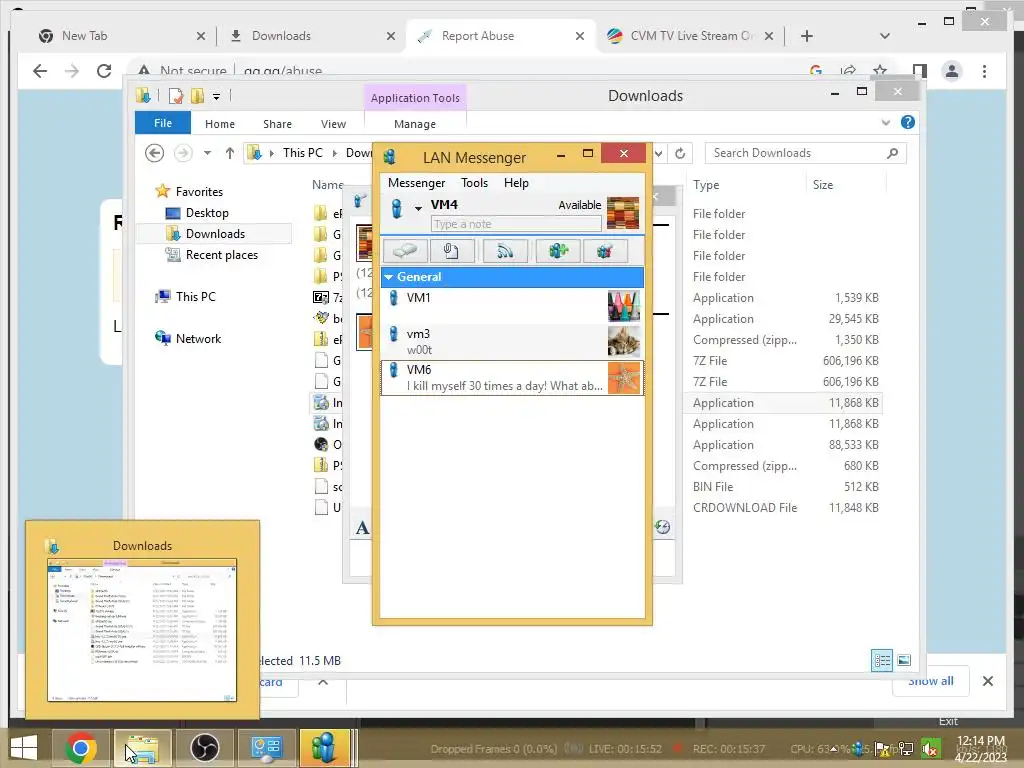Select Desktop in Favorites
1024x768 pixels.
coord(207,213)
